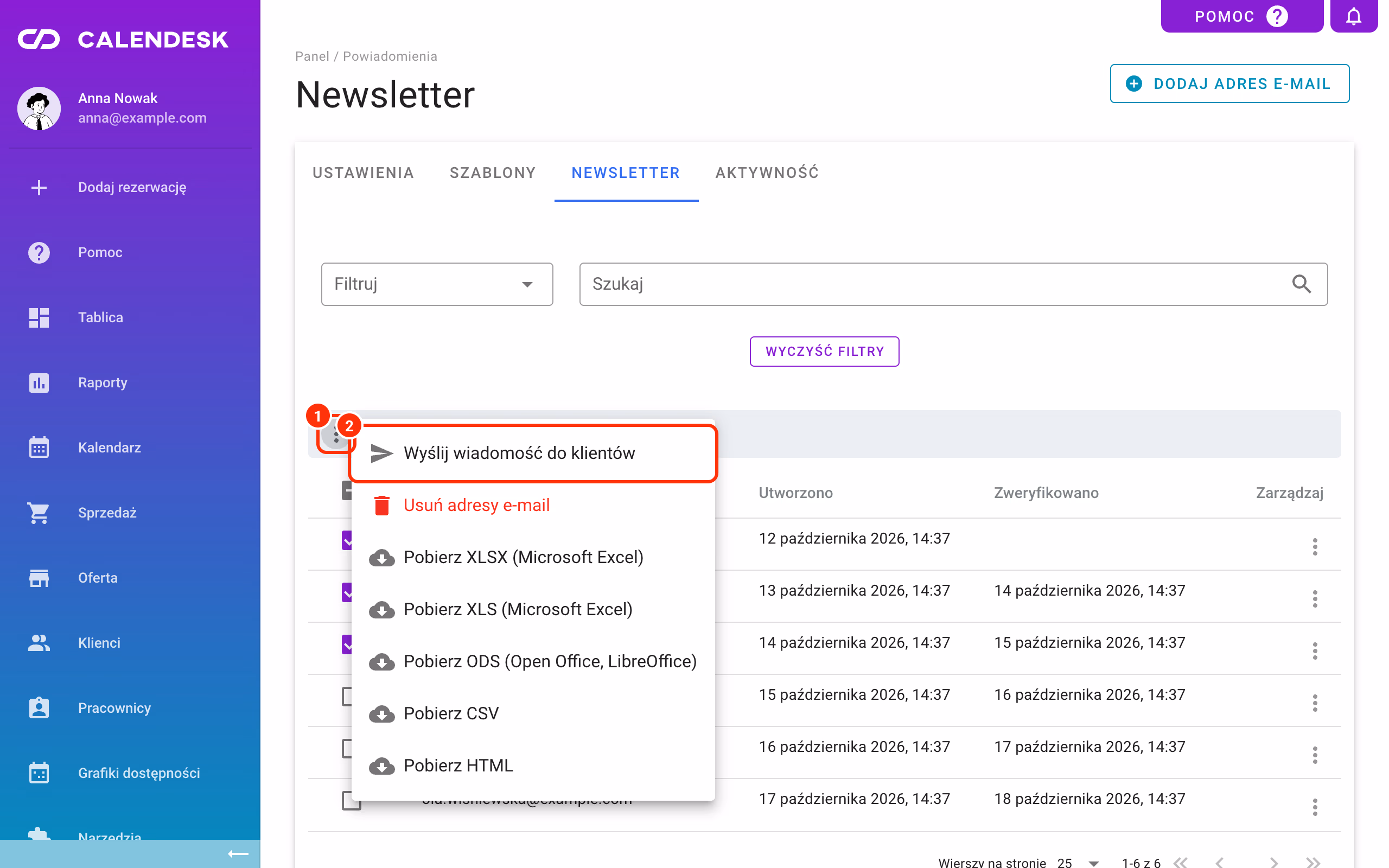Open row menu for 16 października 2026 entry
Viewport: 1389px width, 868px height.
(x=1314, y=755)
